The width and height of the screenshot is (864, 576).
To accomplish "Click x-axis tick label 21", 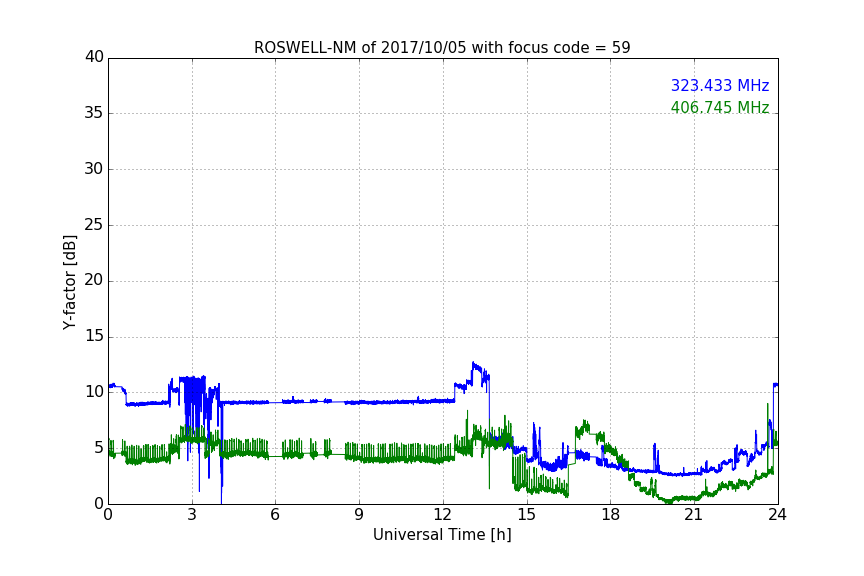I will 694,515.
